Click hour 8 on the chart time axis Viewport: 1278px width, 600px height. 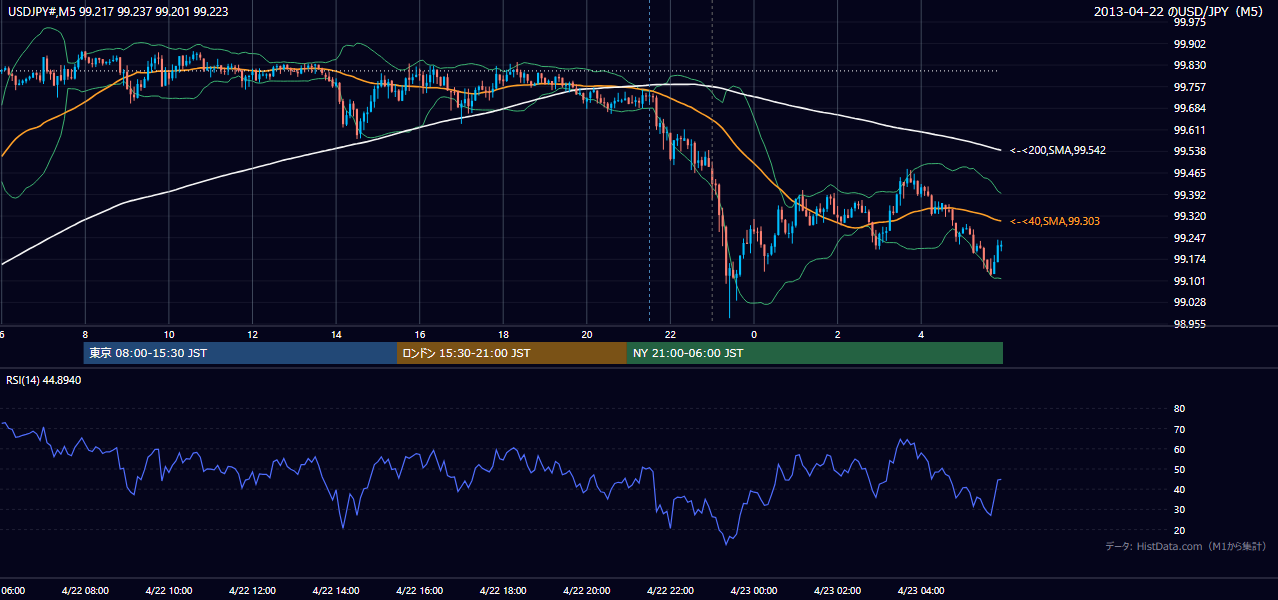point(85,334)
